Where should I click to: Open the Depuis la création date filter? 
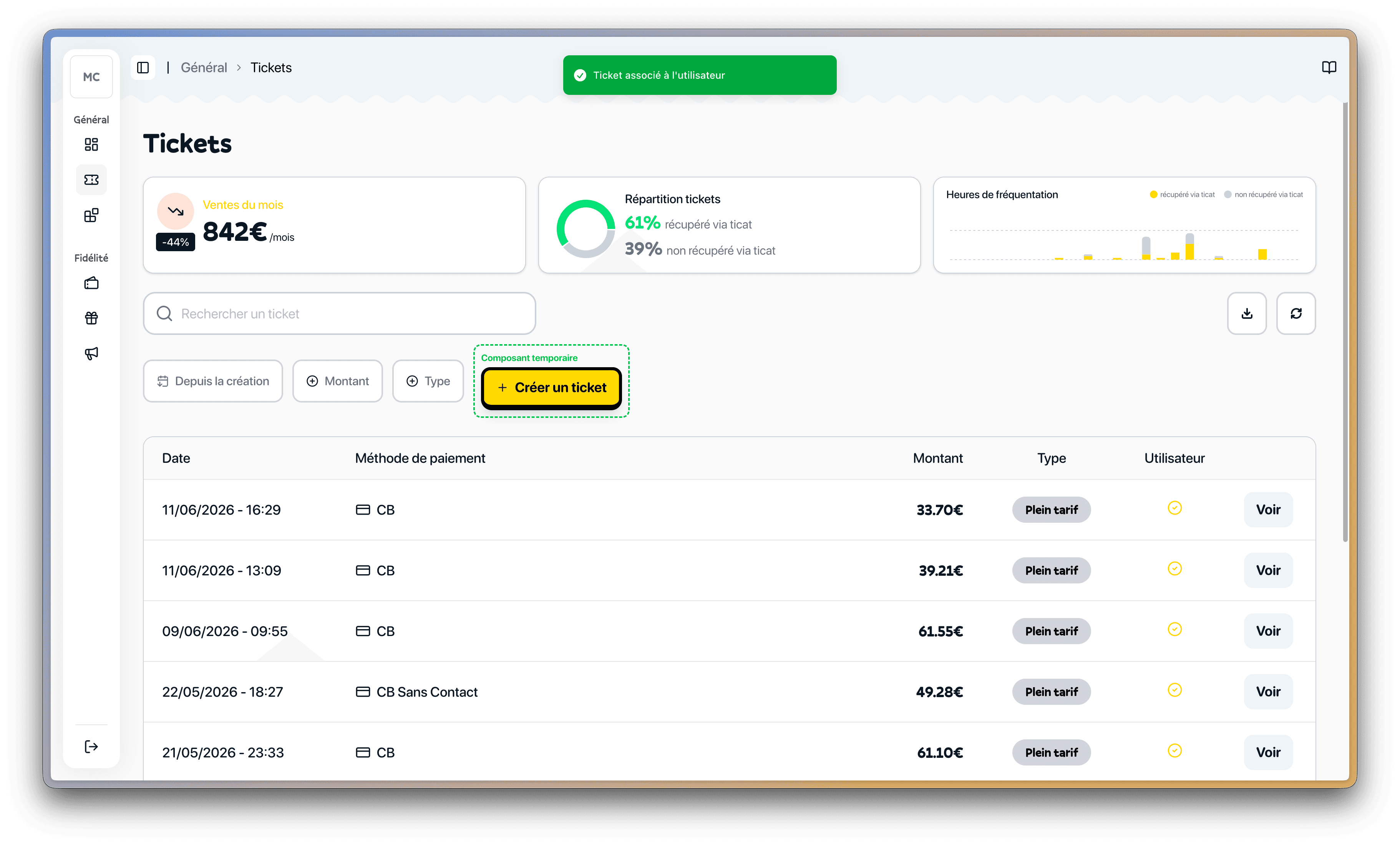coord(213,381)
